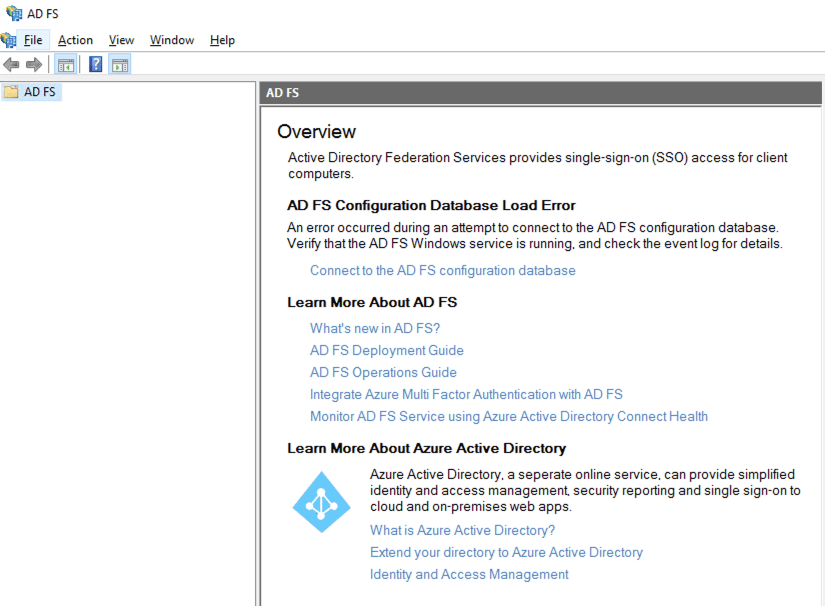Open the What is Azure Active Directory link

coord(462,531)
